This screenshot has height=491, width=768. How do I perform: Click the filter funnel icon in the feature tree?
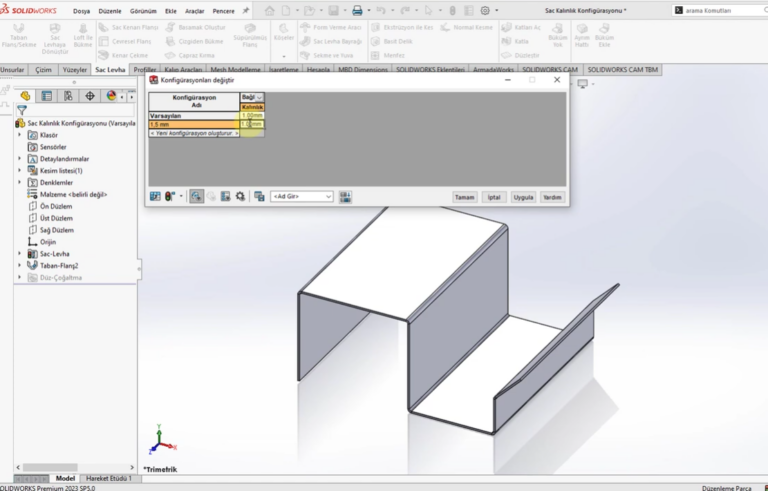tap(21, 110)
